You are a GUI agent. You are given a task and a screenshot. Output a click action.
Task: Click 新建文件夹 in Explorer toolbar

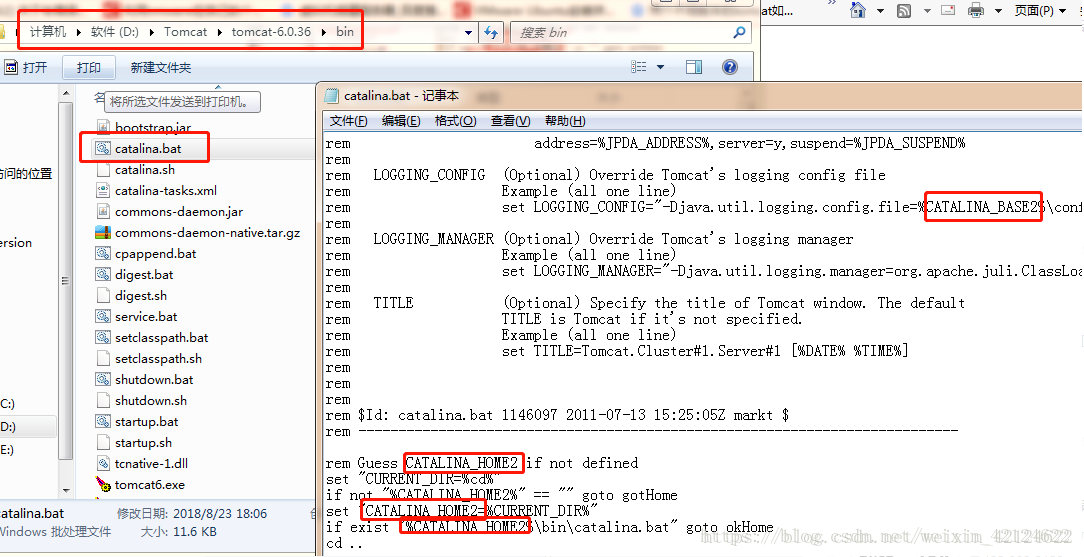(x=160, y=68)
